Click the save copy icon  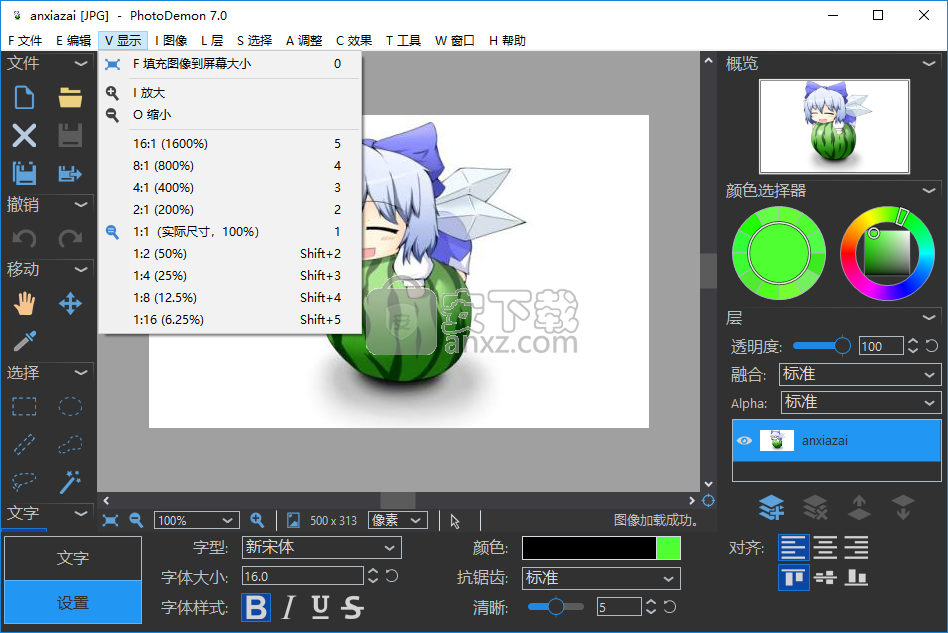point(24,174)
